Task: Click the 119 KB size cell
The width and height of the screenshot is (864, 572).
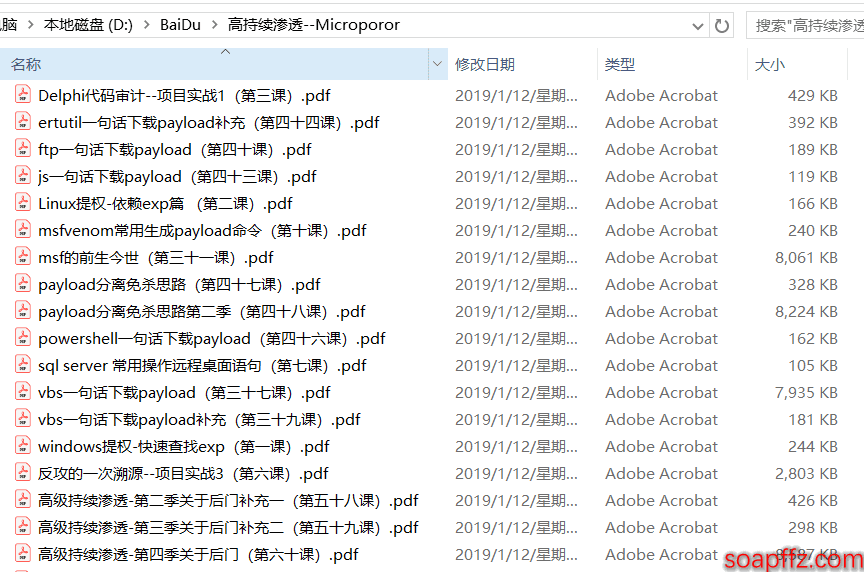Action: 813,176
